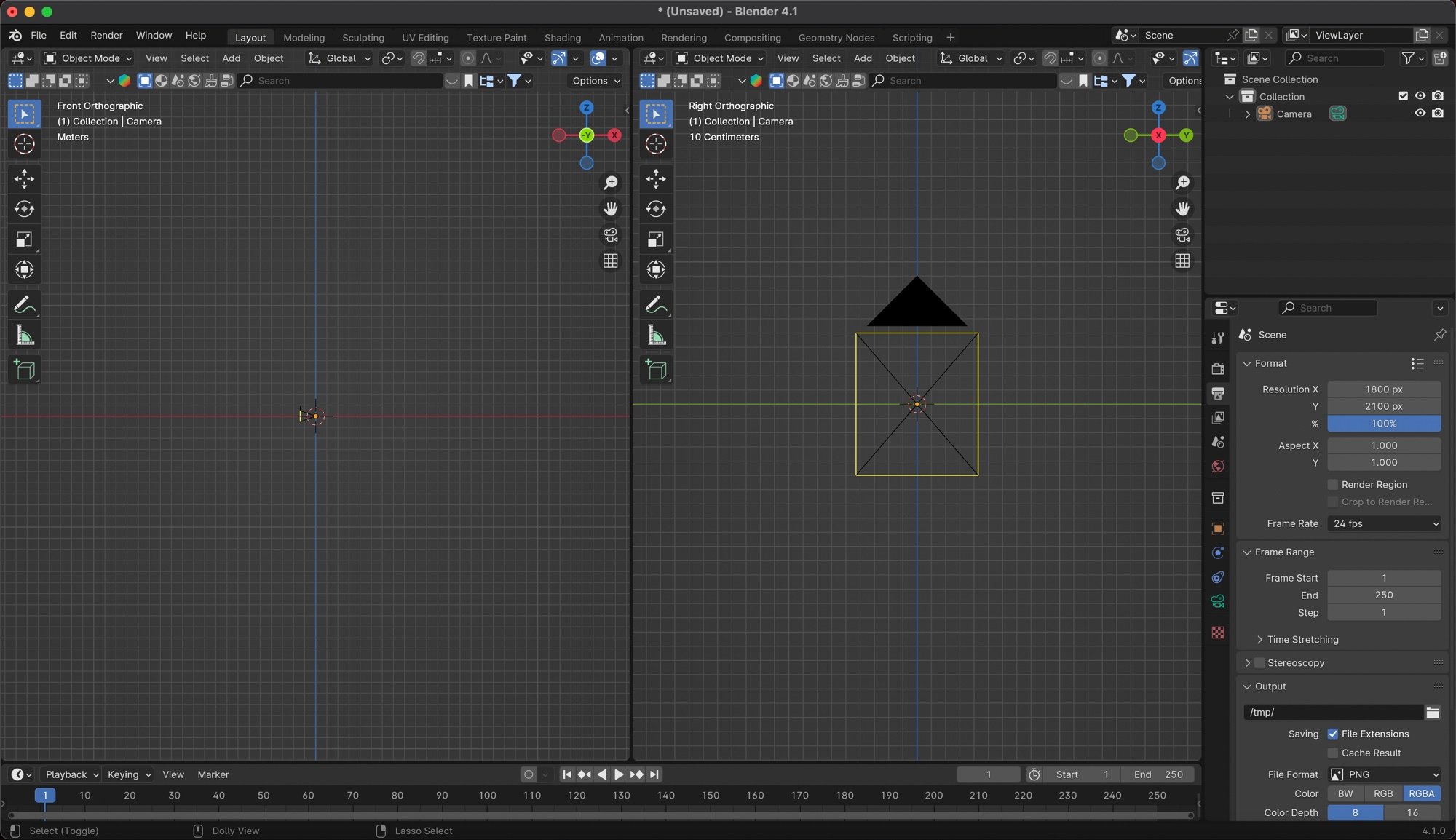The height and width of the screenshot is (840, 1456).
Task: Open the View Layer properties tab
Action: (1218, 418)
